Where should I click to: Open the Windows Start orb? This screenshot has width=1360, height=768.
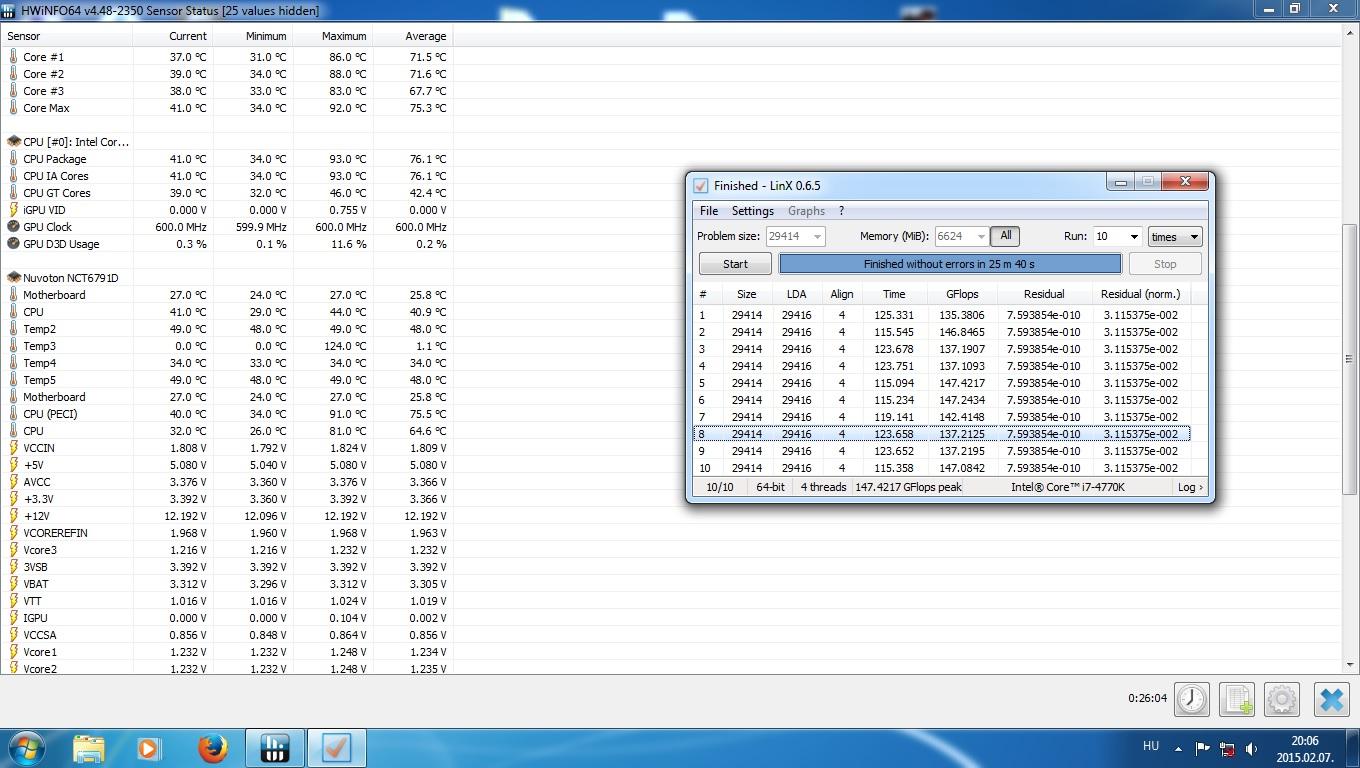[x=27, y=748]
